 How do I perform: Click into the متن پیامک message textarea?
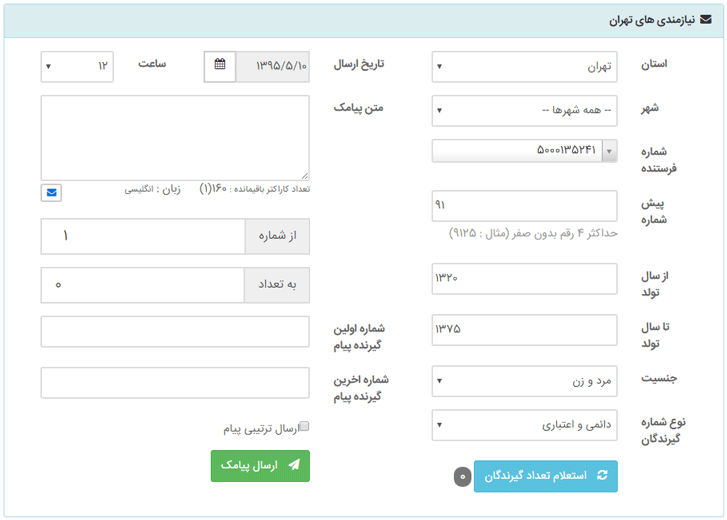(175, 138)
